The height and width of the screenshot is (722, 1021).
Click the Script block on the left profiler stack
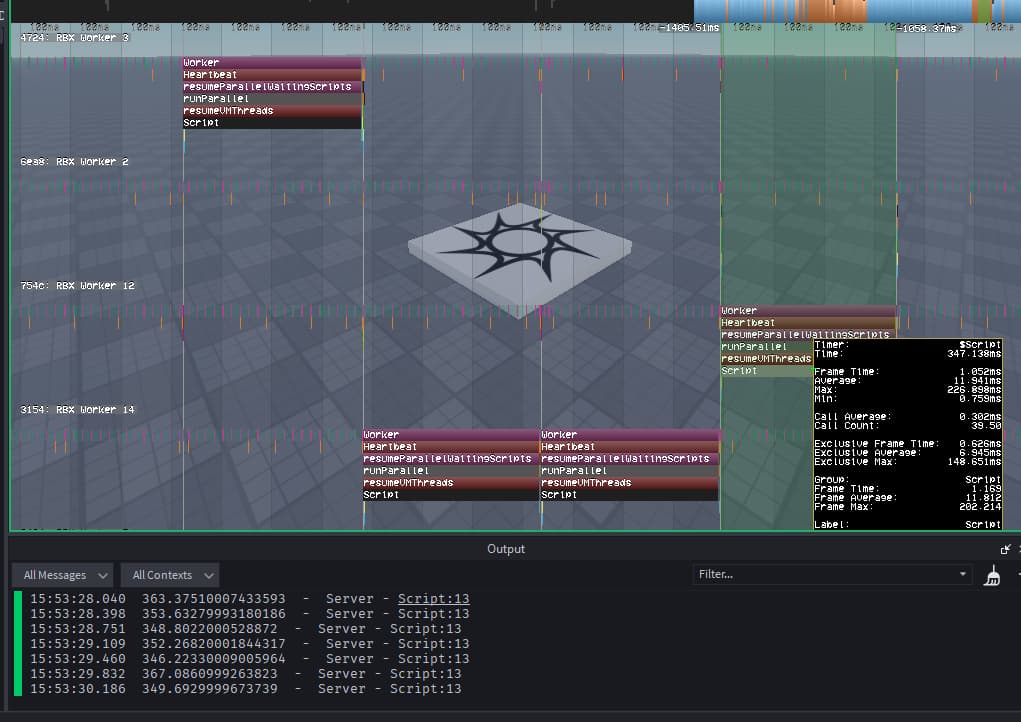point(270,122)
